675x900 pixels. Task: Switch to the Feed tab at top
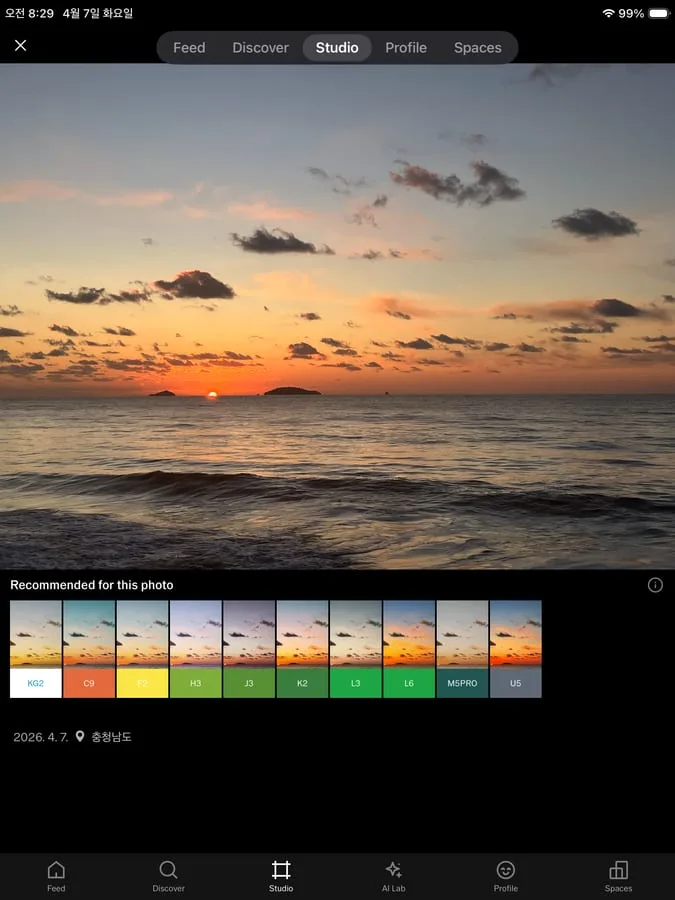tap(189, 47)
